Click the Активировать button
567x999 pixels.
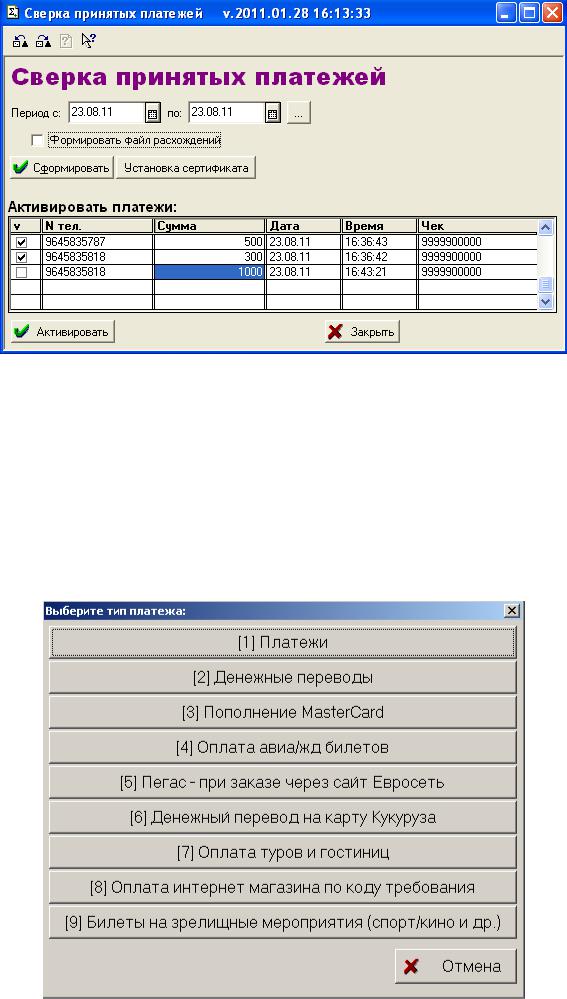pyautogui.click(x=62, y=332)
